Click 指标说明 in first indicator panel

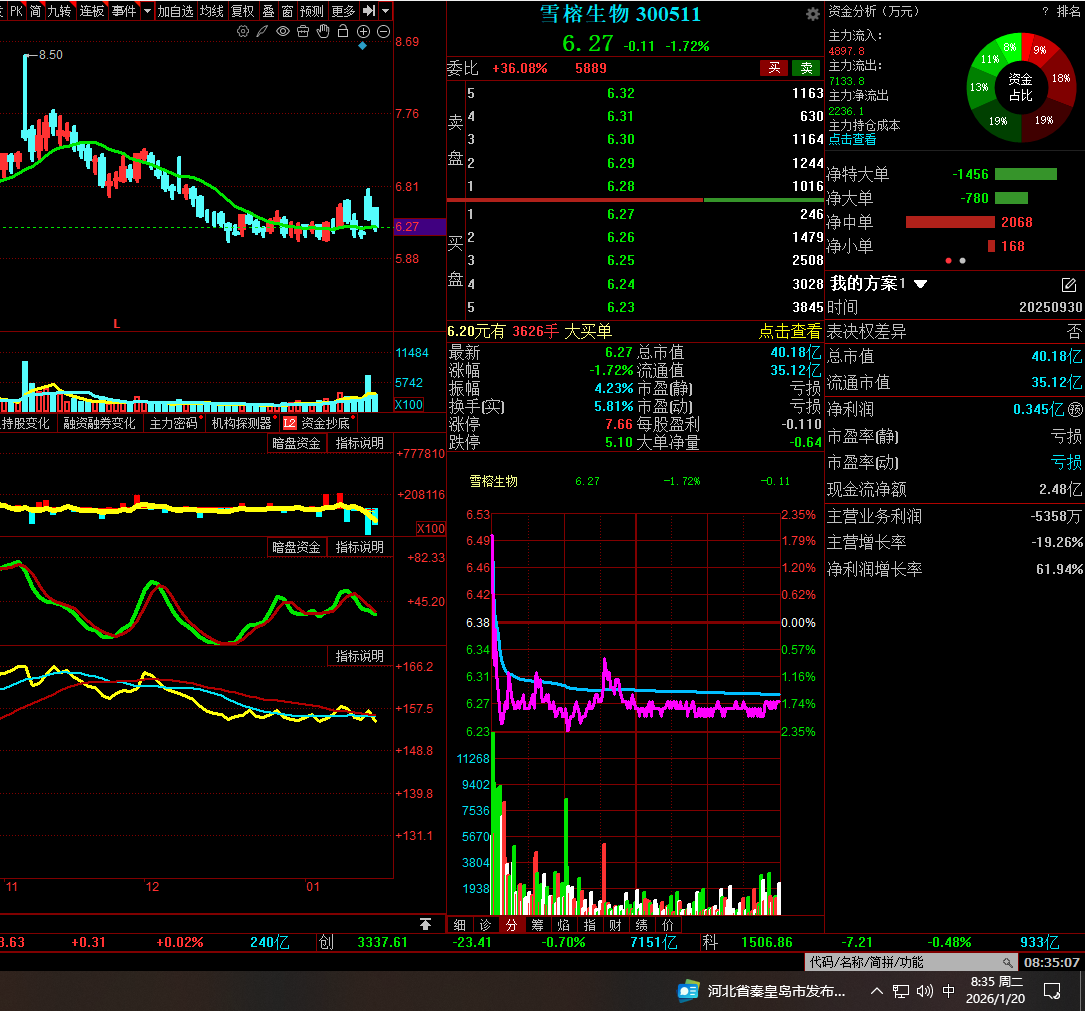[x=359, y=444]
